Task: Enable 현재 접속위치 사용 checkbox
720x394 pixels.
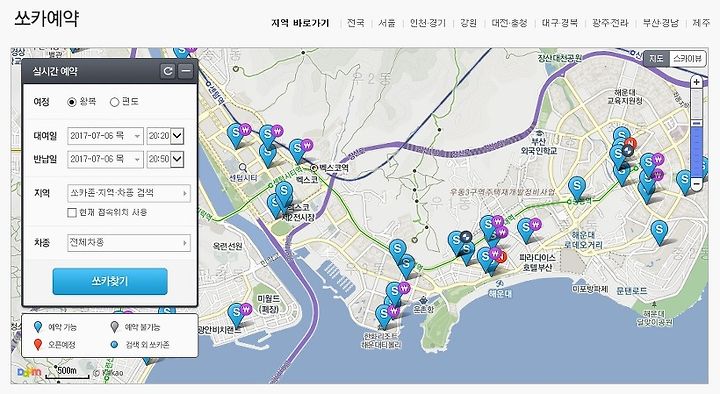Action: click(x=72, y=213)
